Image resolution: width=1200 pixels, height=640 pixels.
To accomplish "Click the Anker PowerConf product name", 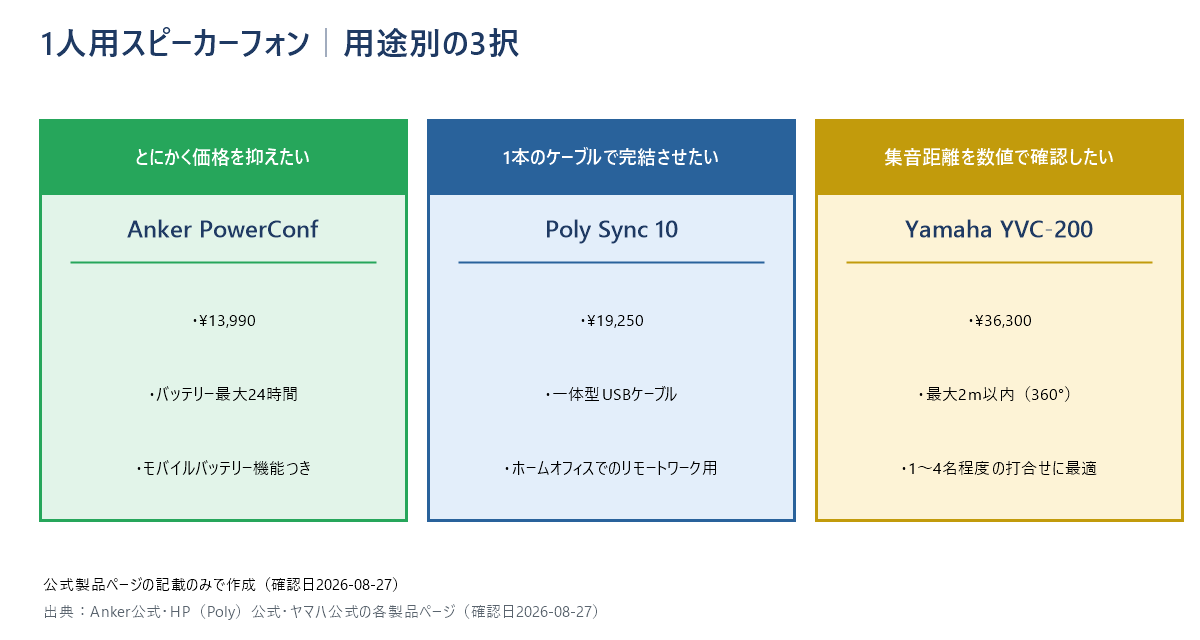I will (x=223, y=230).
